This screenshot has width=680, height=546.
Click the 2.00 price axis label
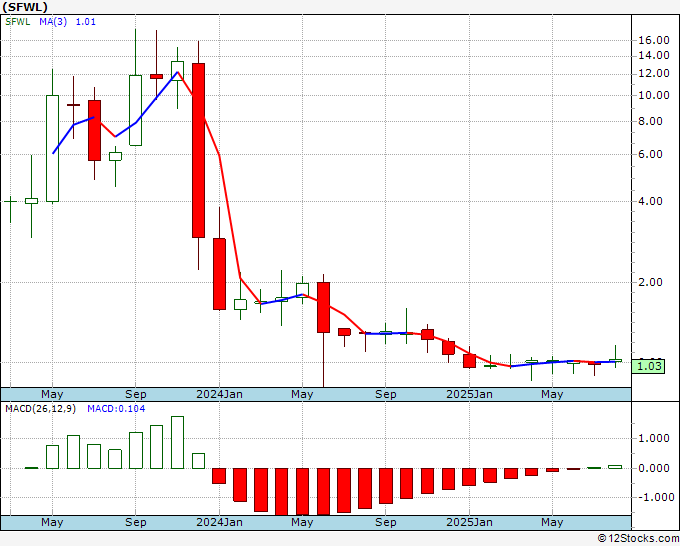point(651,282)
